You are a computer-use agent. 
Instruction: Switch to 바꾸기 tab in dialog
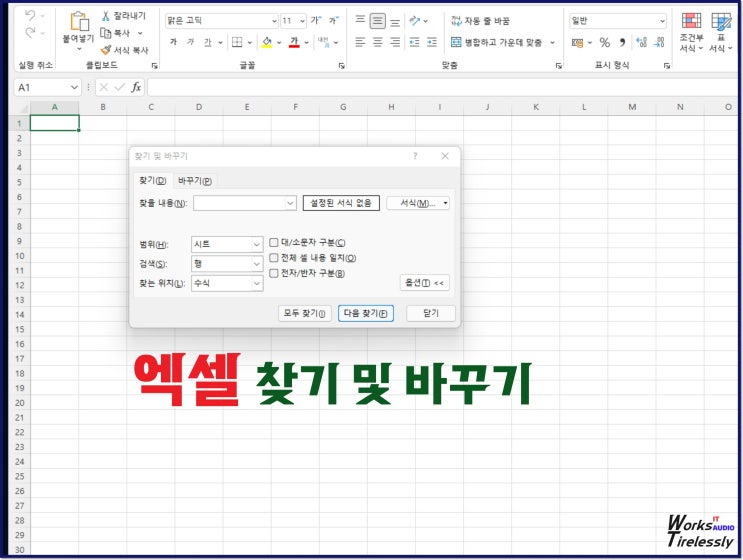click(195, 181)
